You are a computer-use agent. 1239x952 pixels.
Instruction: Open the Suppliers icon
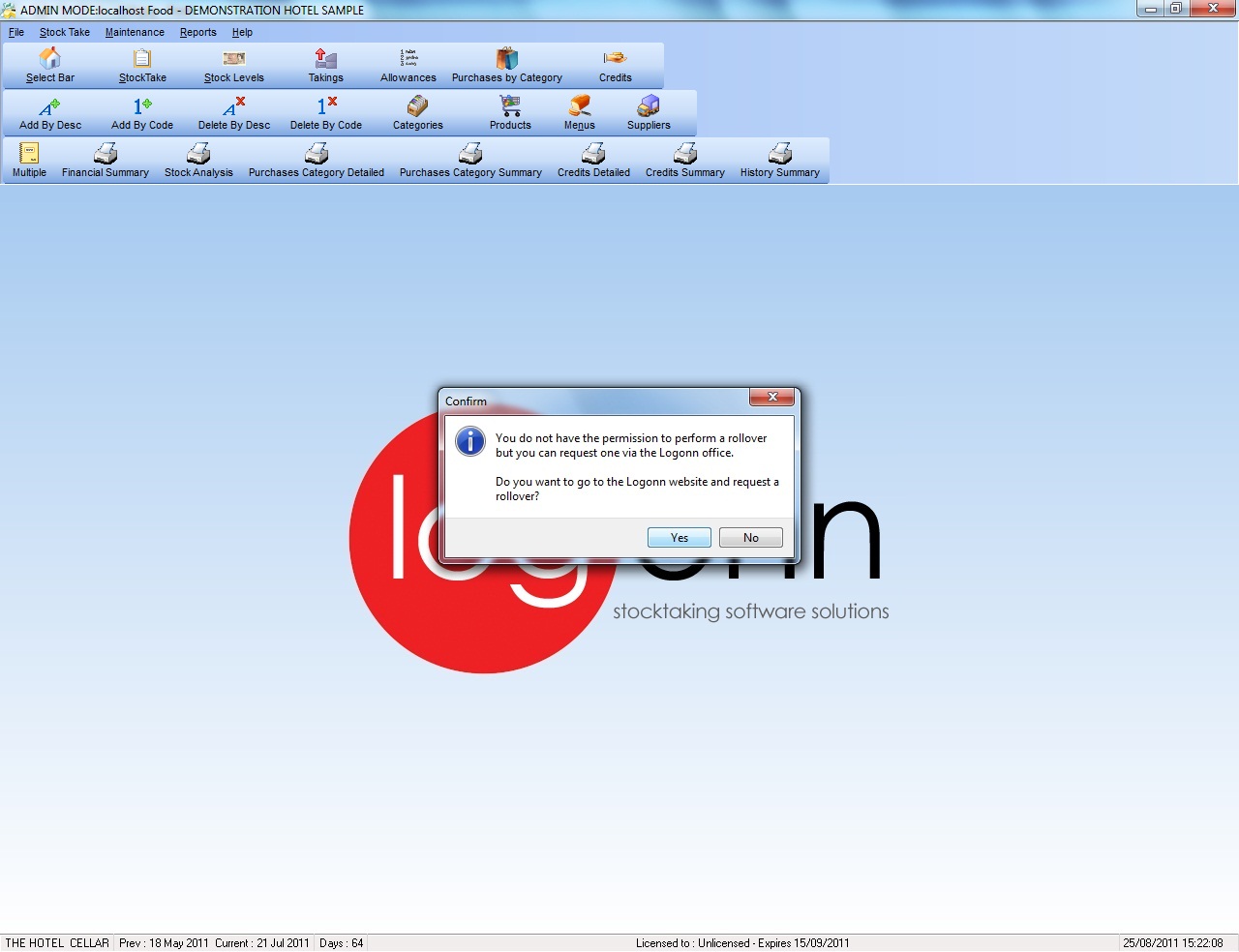click(x=649, y=113)
